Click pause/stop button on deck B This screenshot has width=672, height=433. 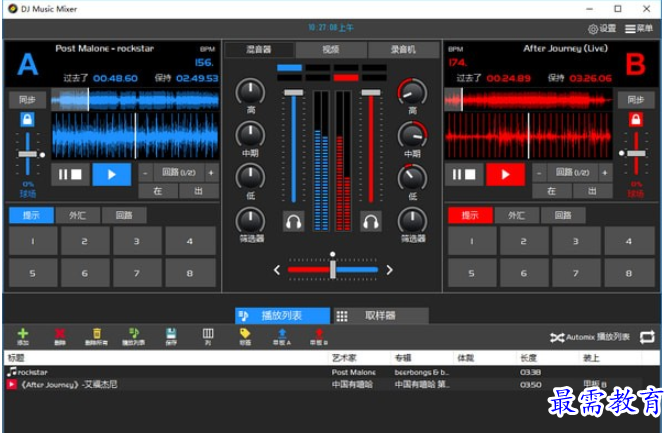464,174
